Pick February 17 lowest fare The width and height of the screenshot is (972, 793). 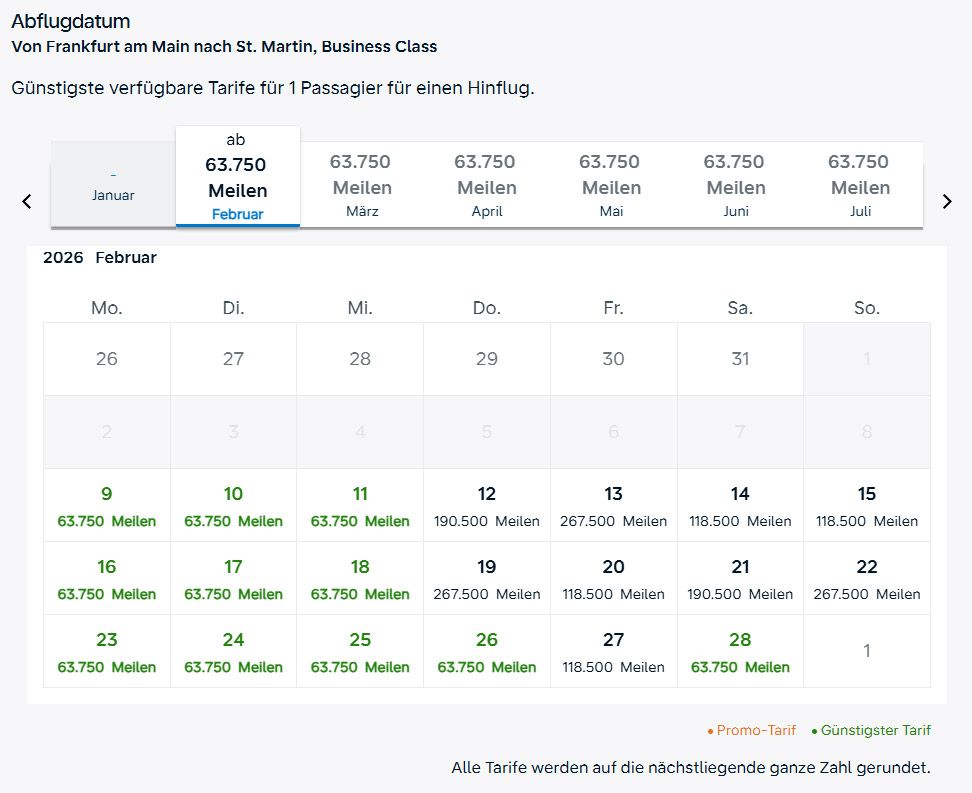pyautogui.click(x=233, y=579)
